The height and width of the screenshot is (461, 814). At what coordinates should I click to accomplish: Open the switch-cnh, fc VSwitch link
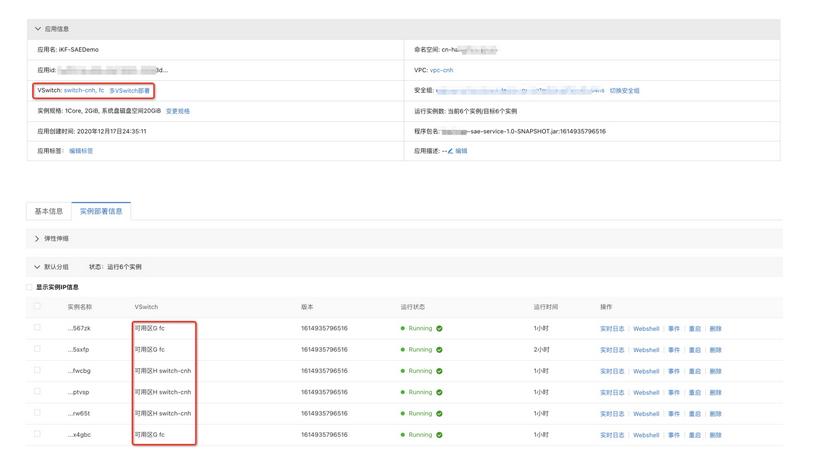coord(84,90)
